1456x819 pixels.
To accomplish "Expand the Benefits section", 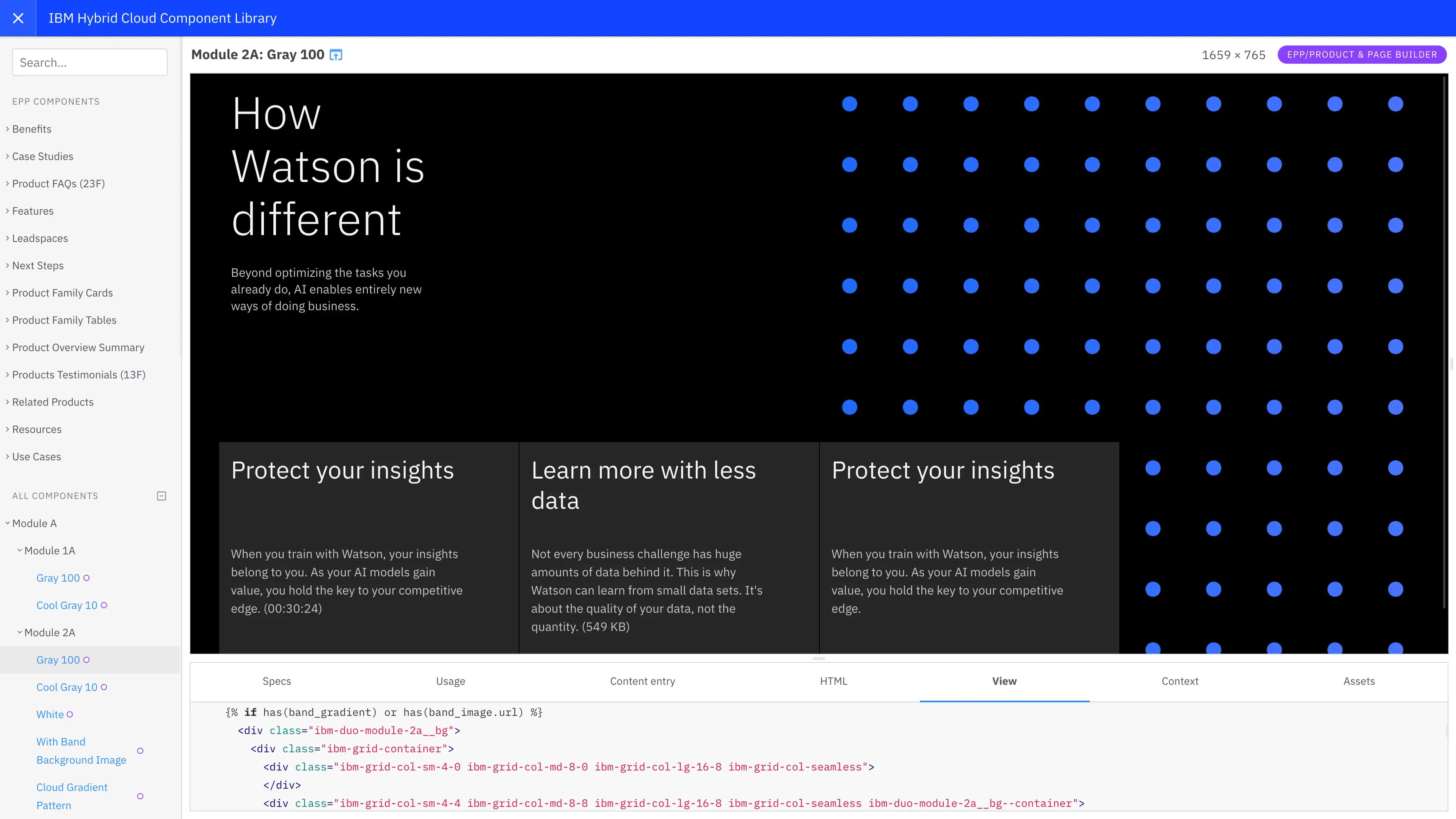I will (x=31, y=129).
